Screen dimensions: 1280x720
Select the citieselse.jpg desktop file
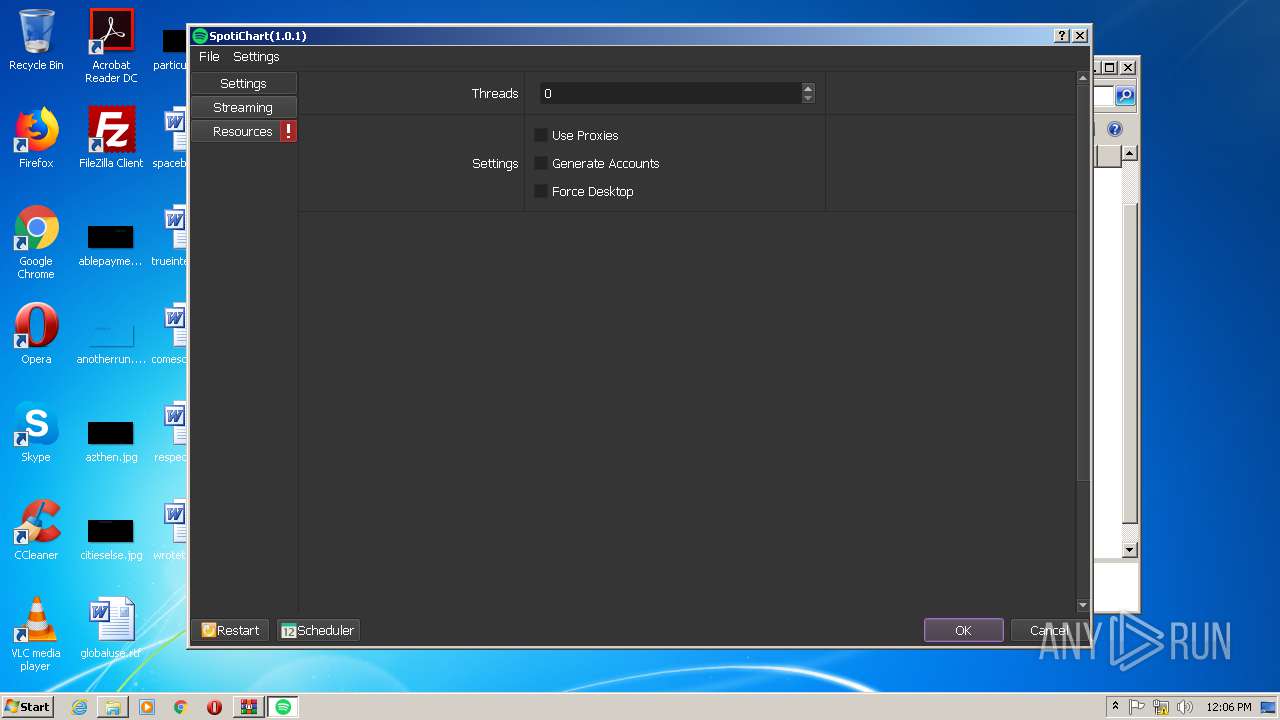(x=111, y=538)
